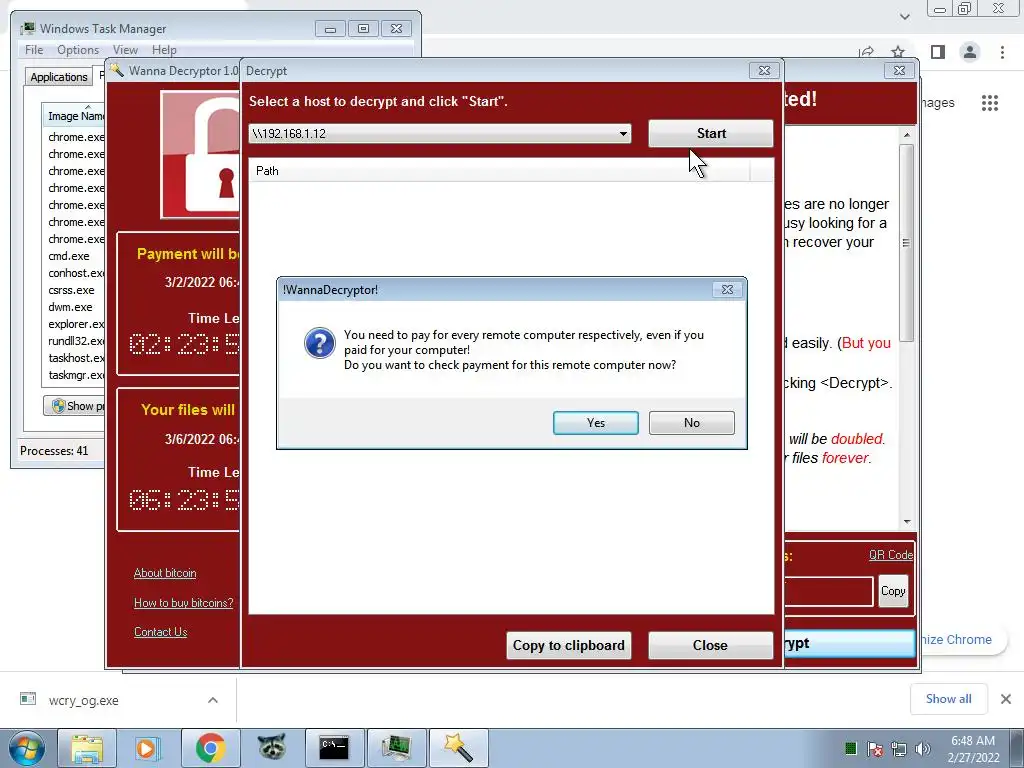
Task: Open the Contact Us link
Action: click(160, 632)
